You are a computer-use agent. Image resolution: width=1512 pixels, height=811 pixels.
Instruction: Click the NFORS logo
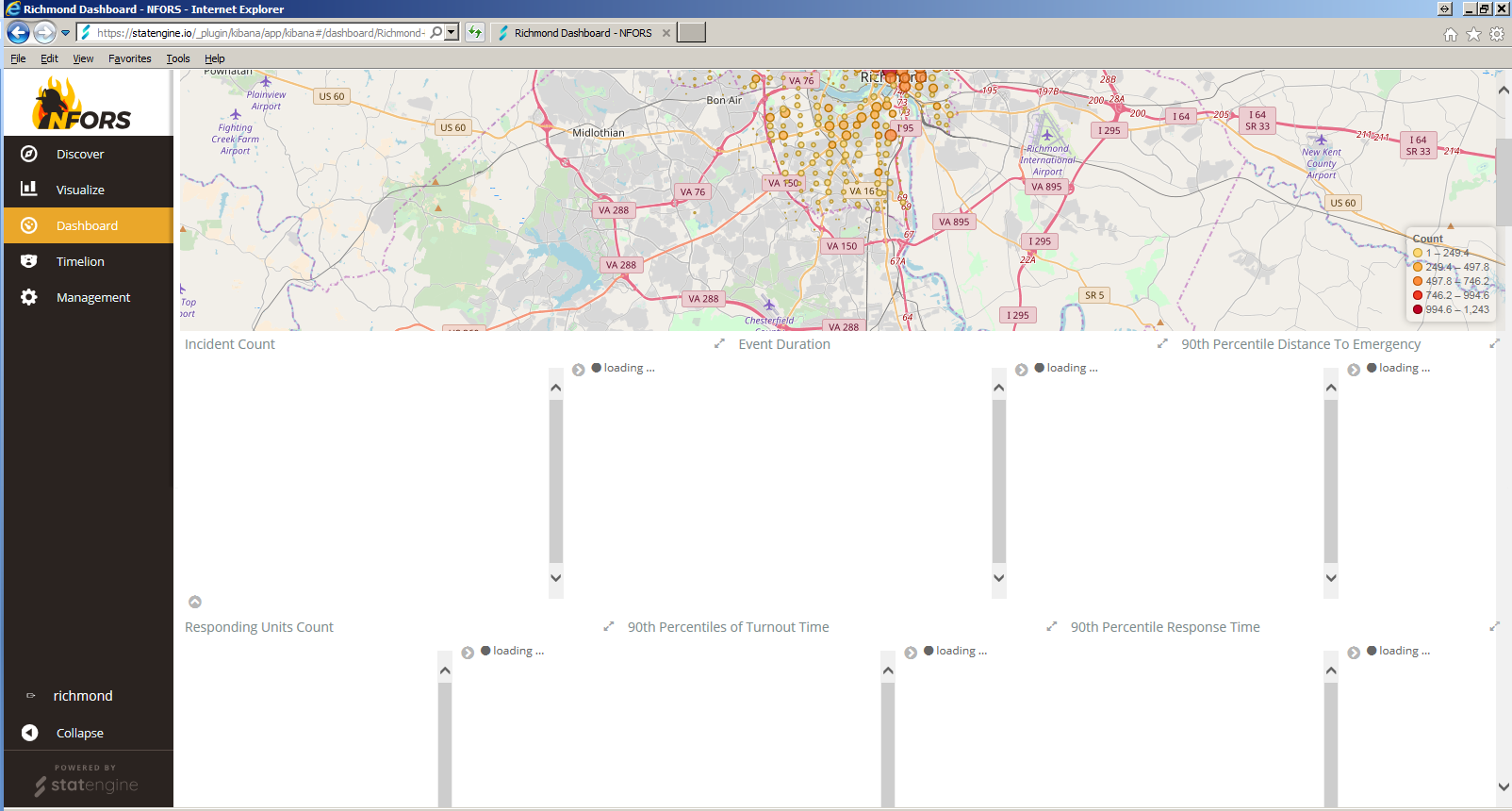pos(82,105)
